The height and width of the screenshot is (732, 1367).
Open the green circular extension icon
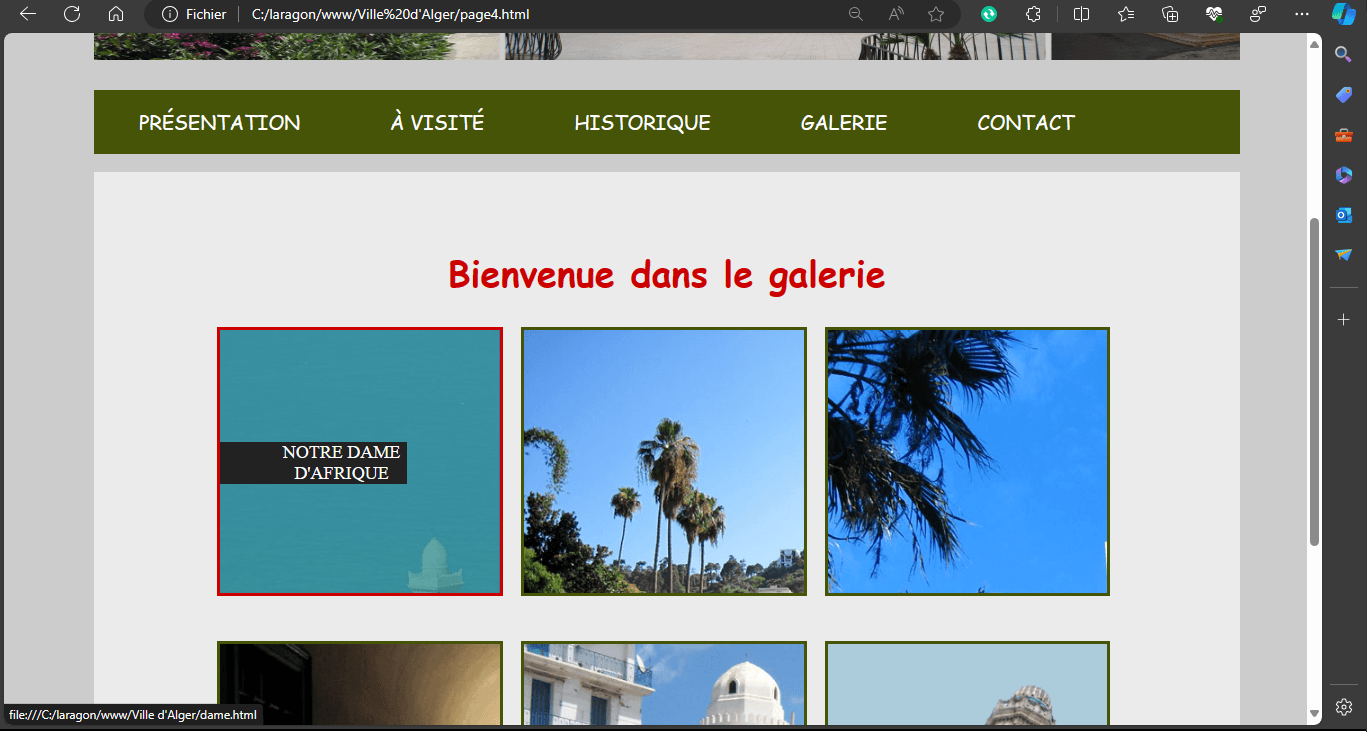click(x=989, y=14)
